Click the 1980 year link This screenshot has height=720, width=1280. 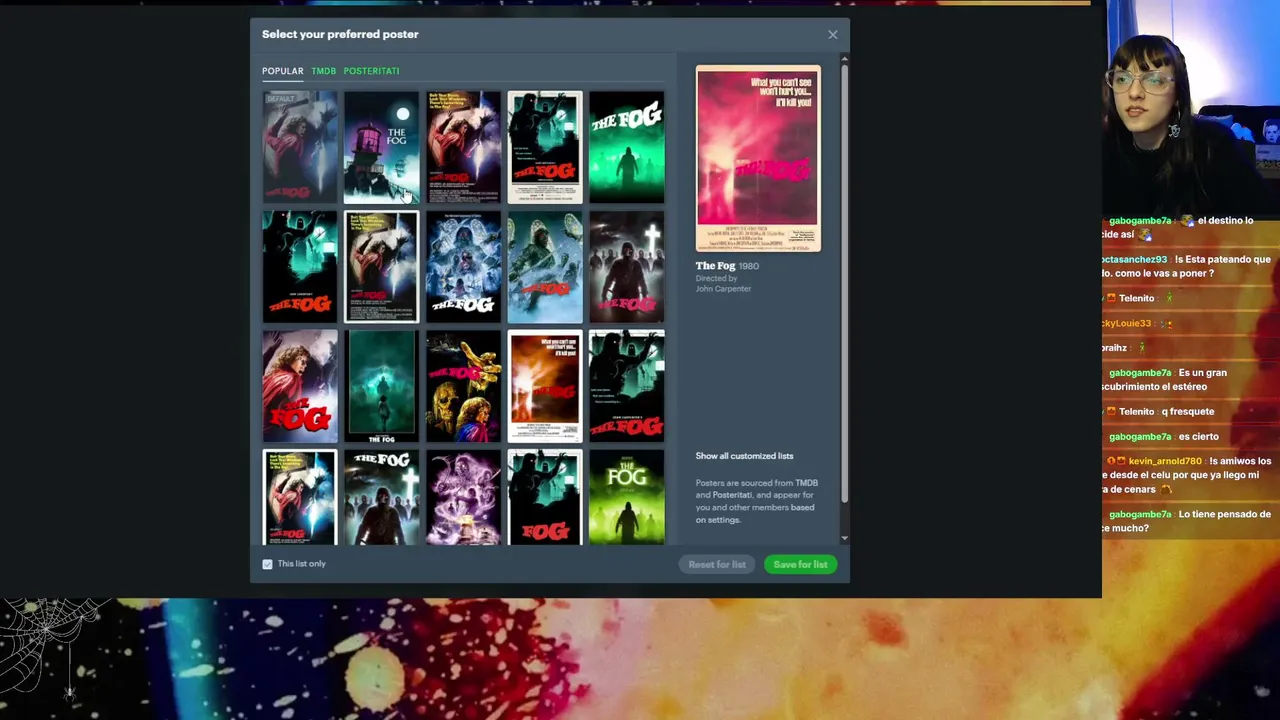(749, 266)
